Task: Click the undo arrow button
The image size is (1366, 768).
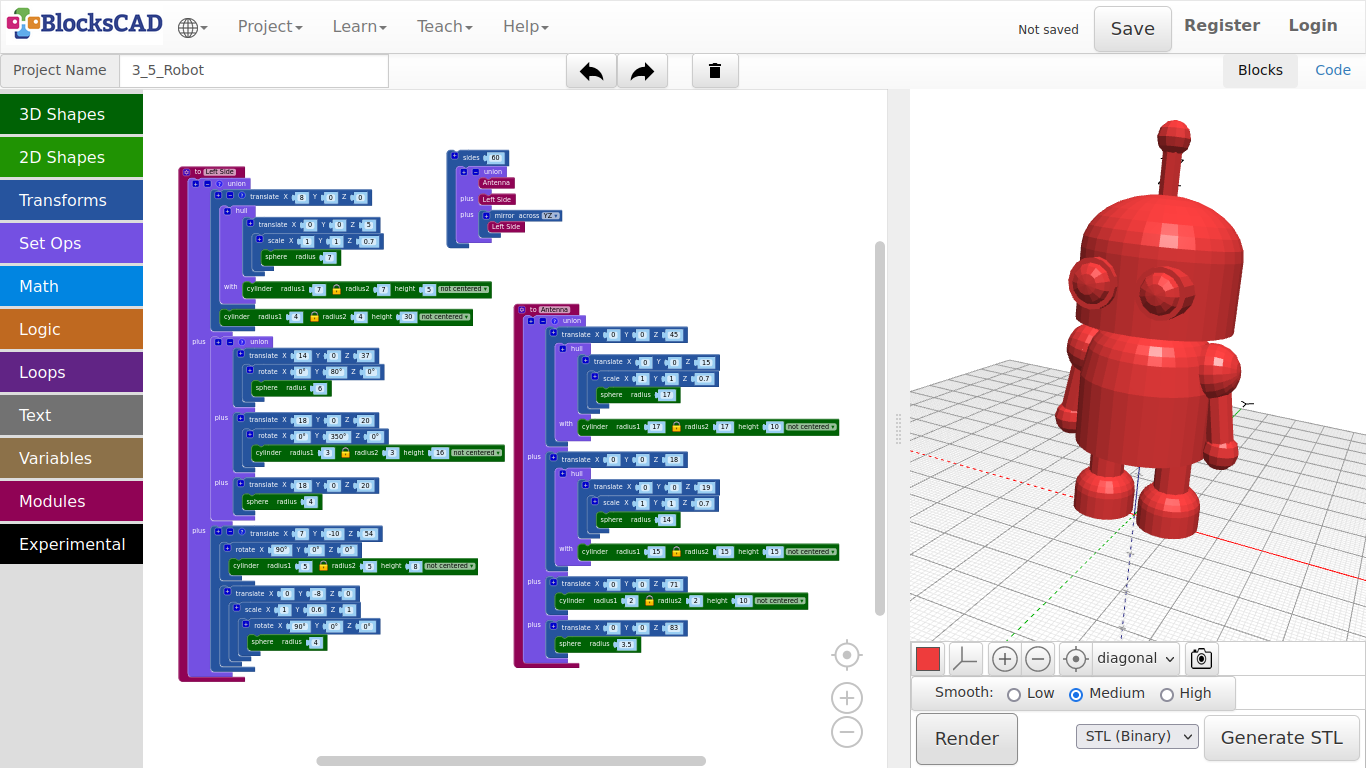Action: (x=591, y=71)
